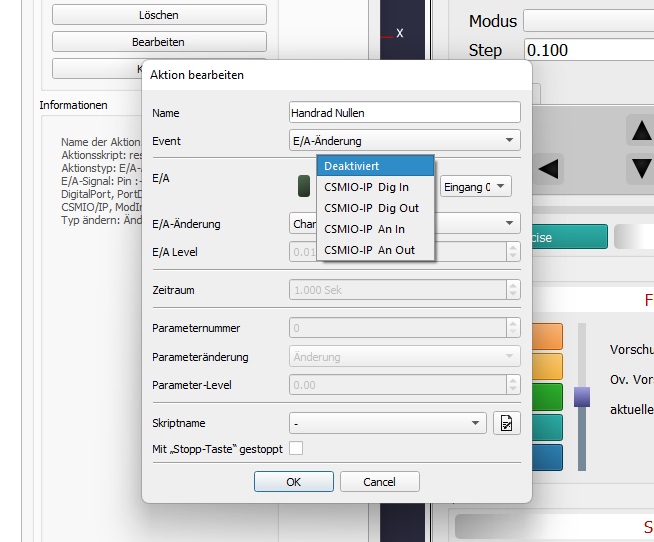Viewport: 654px width, 542px height.
Task: Enable the Mit Stopp-Taste gestoppt checkbox
Action: point(295,449)
